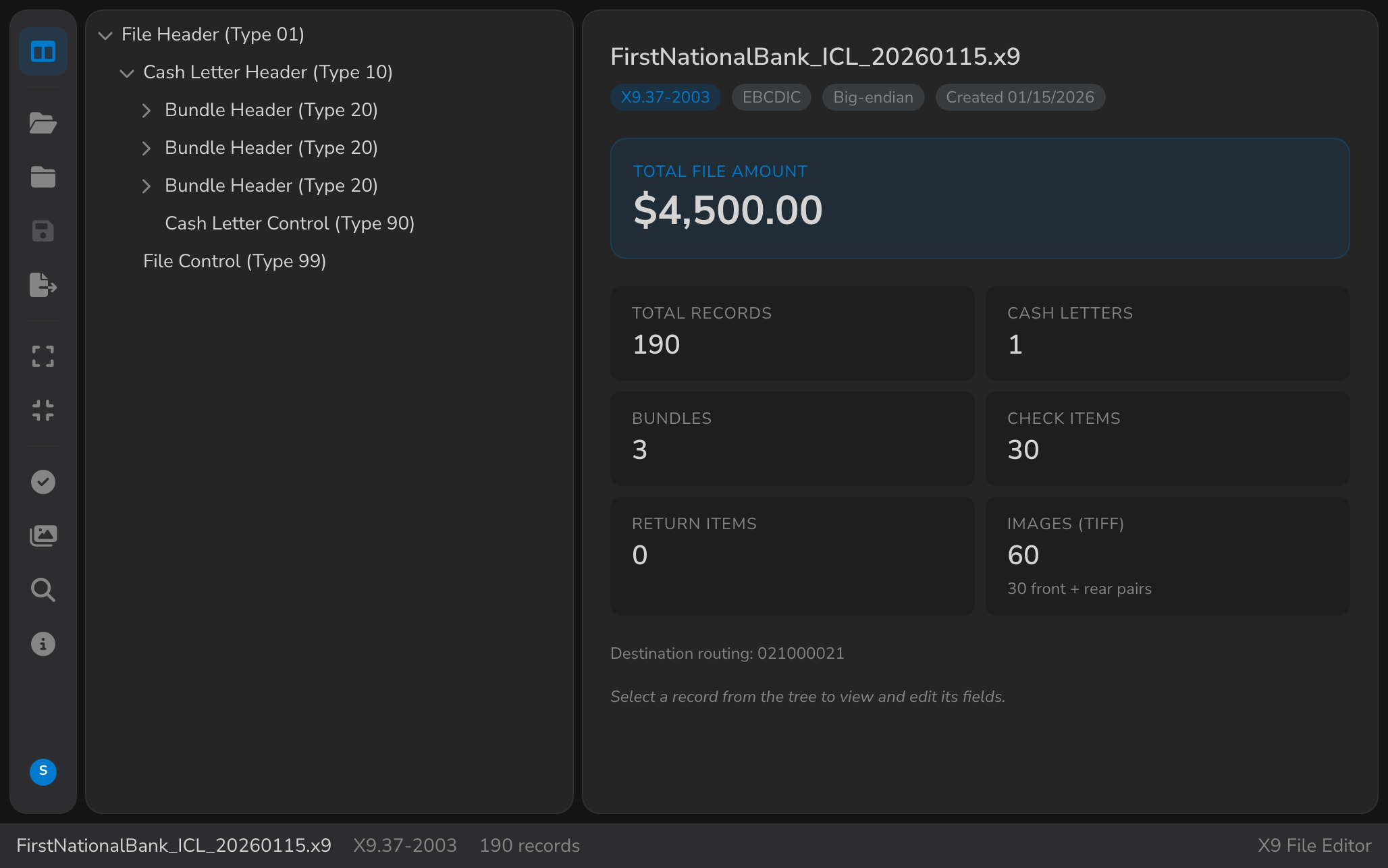Collapse the File Header (Type 01) chevron

105,35
